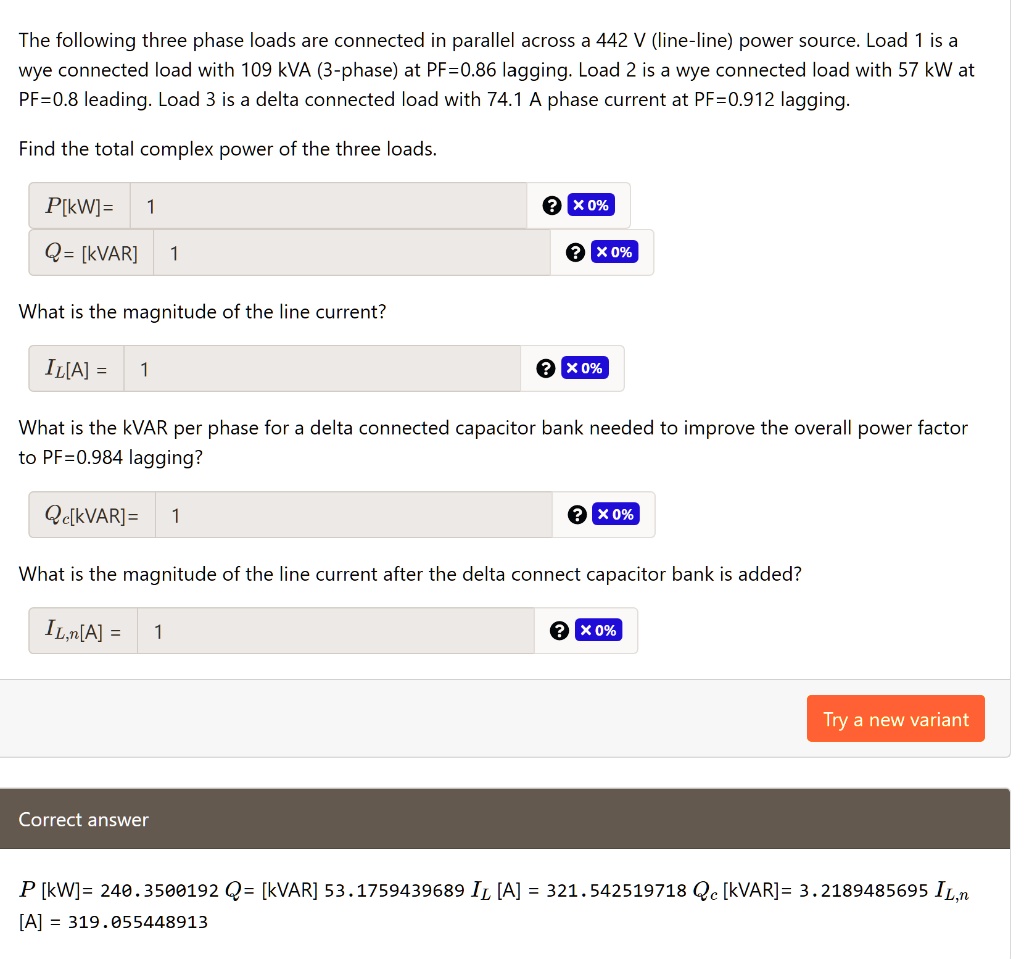Image resolution: width=1024 pixels, height=959 pixels.
Task: Open the help icon beside the I_L,n[A] input
Action: (x=559, y=630)
